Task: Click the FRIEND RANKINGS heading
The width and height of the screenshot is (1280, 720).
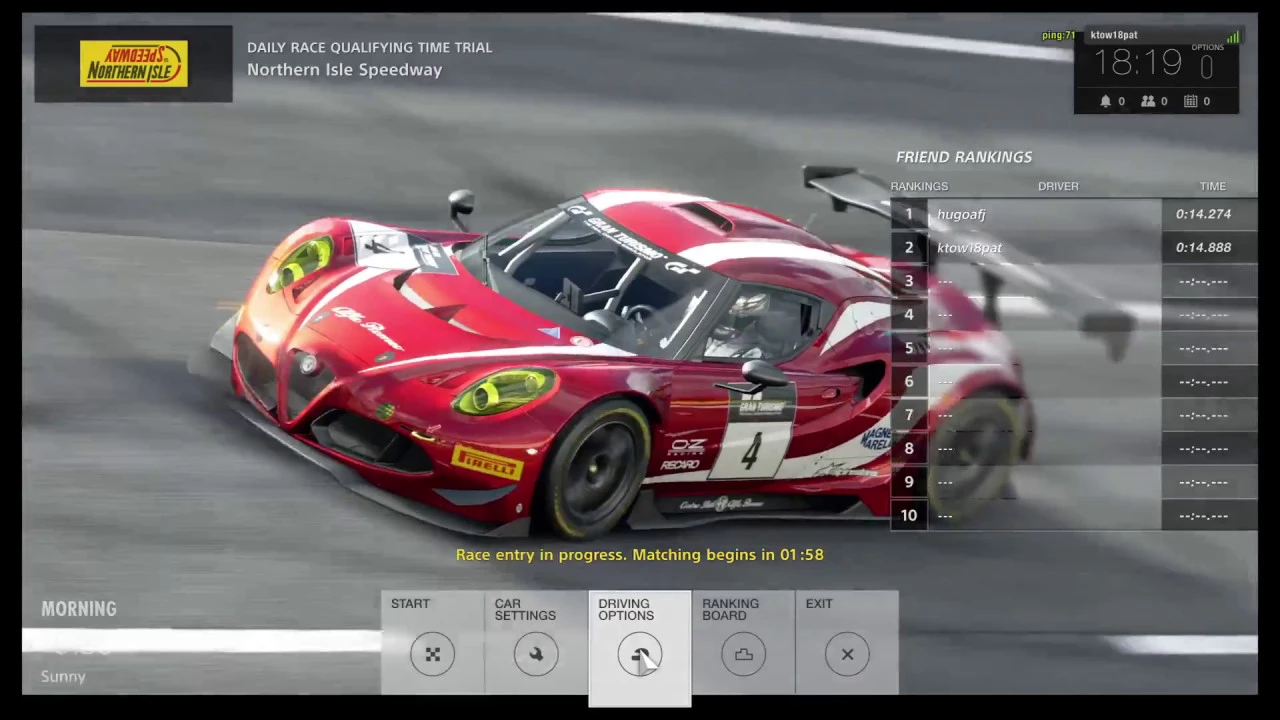Action: point(964,157)
